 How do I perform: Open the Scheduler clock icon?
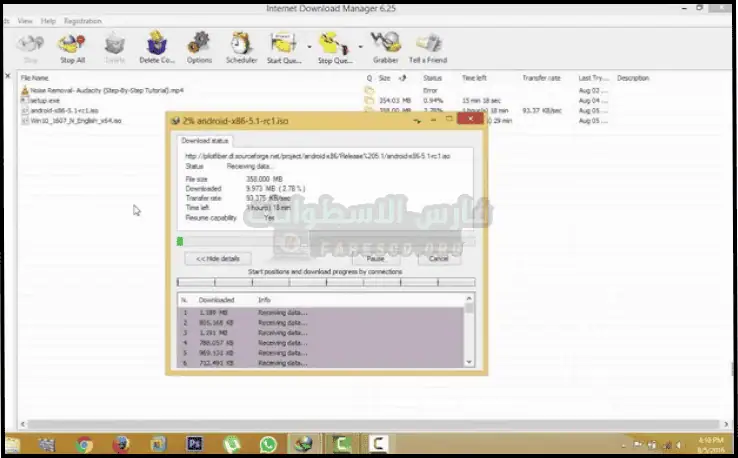(240, 46)
